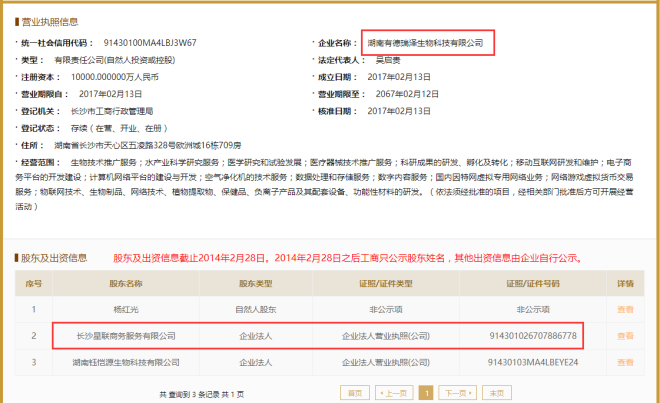Select page number 1 in pagination
Screen dimensions: 660x403
pyautogui.click(x=426, y=393)
